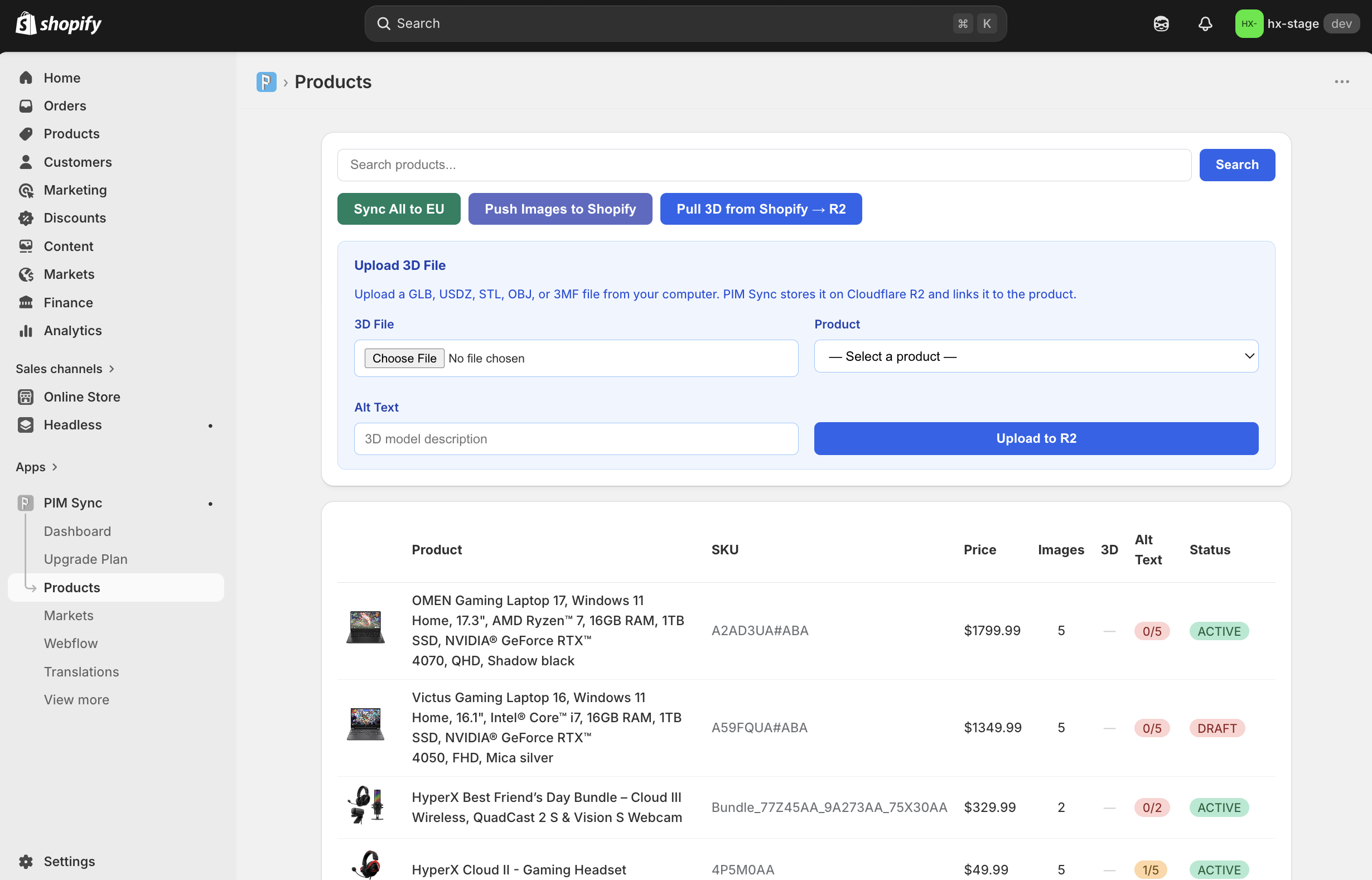Click the PIM Sync app label in sidebar

73,503
